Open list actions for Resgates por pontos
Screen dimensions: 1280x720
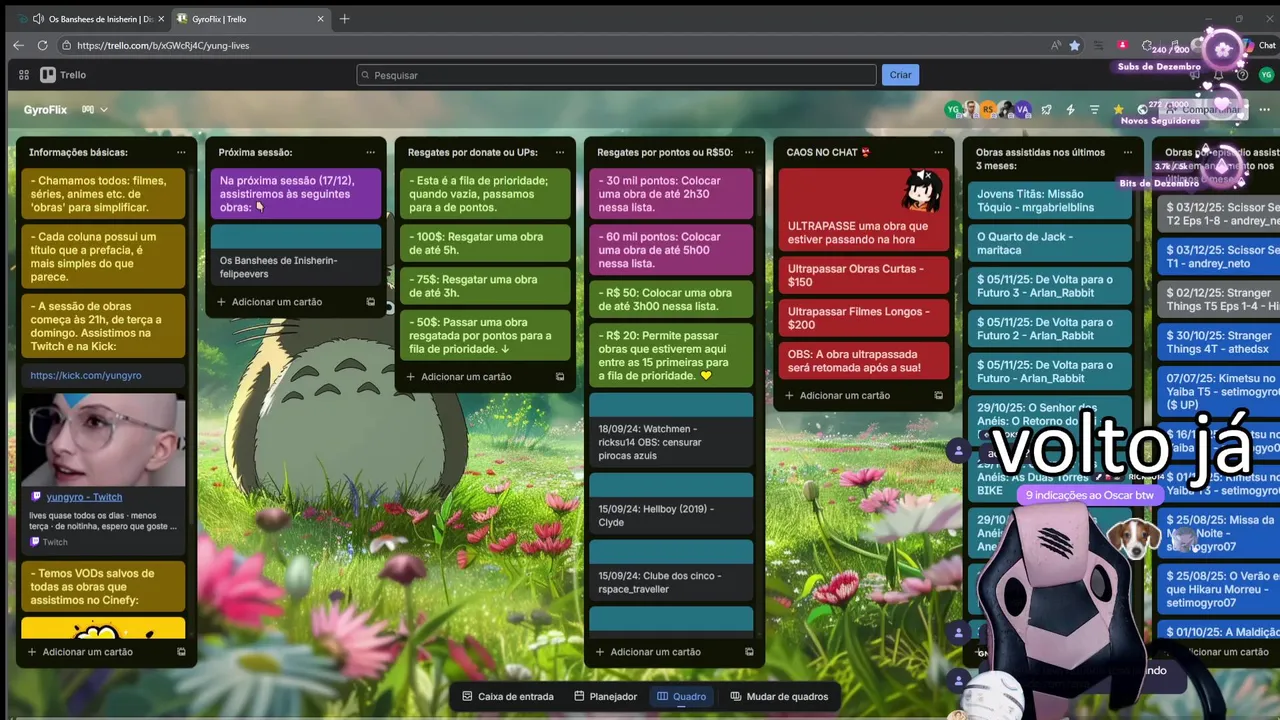[749, 152]
